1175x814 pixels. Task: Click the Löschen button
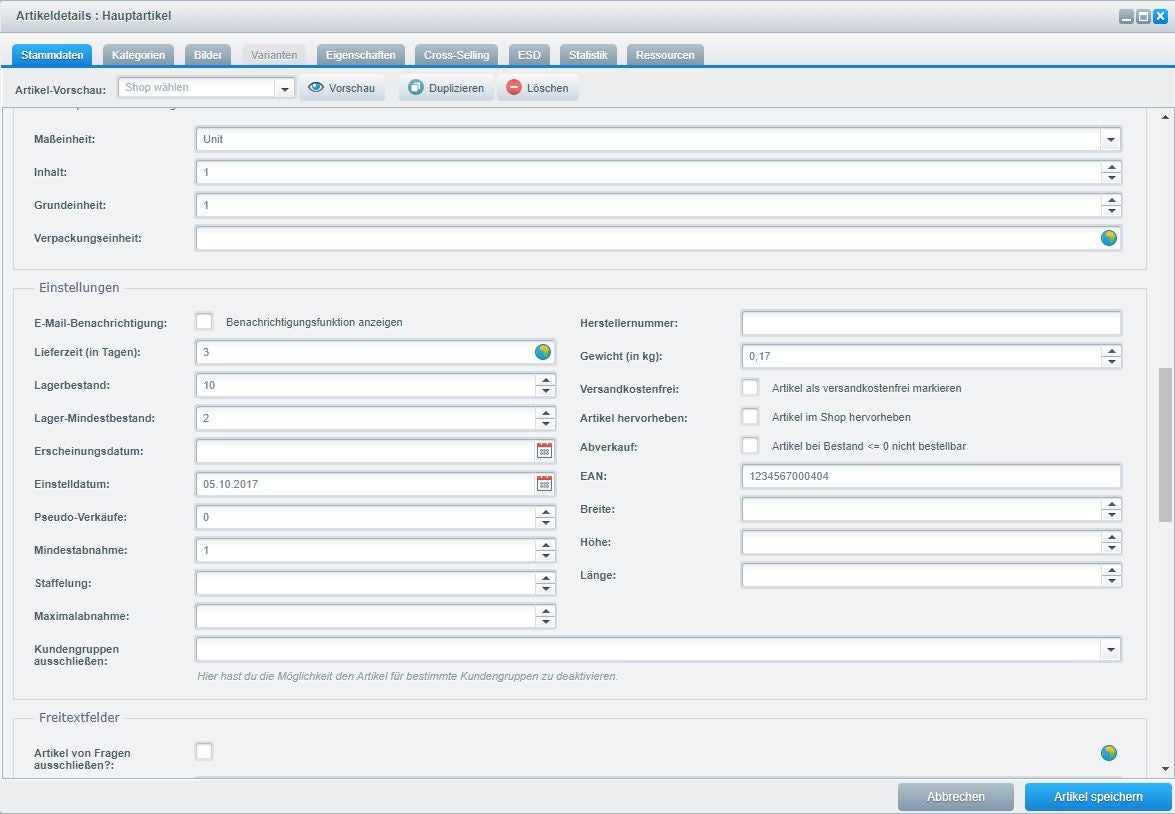pyautogui.click(x=538, y=88)
